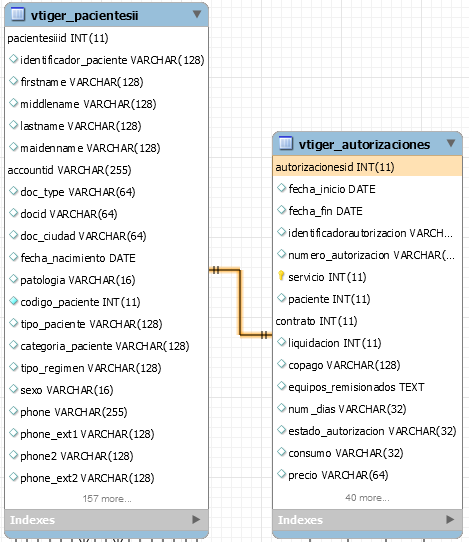Click the diamond icon beside fecha_inicio

(x=282, y=188)
